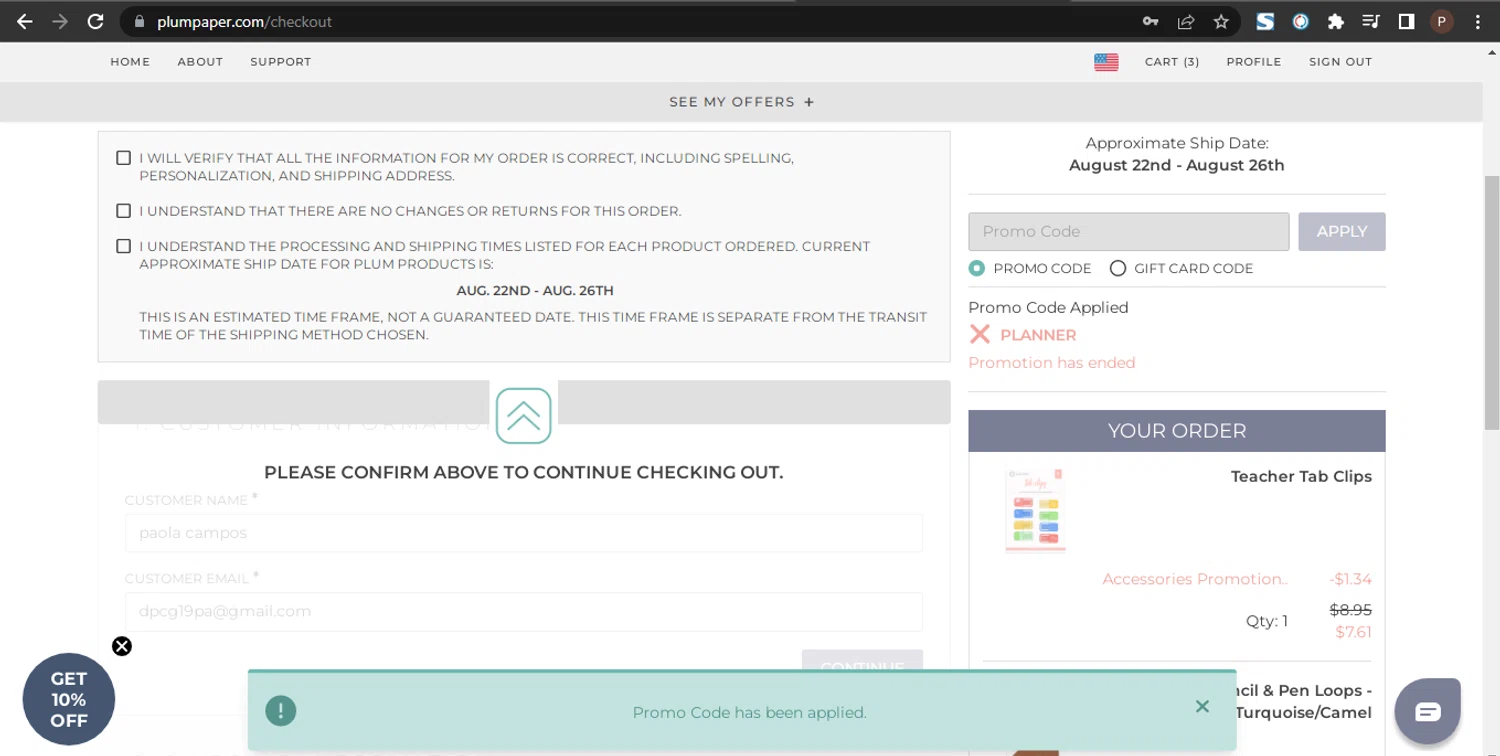The height and width of the screenshot is (756, 1500).
Task: Click the double chevron up collapse icon
Action: [524, 416]
